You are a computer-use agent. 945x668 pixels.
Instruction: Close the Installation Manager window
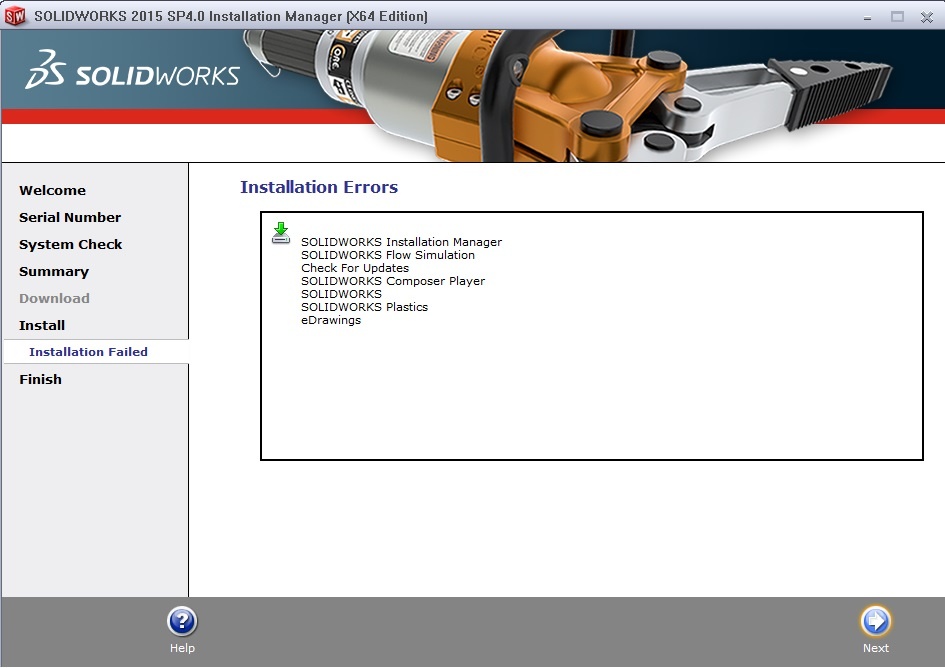927,17
